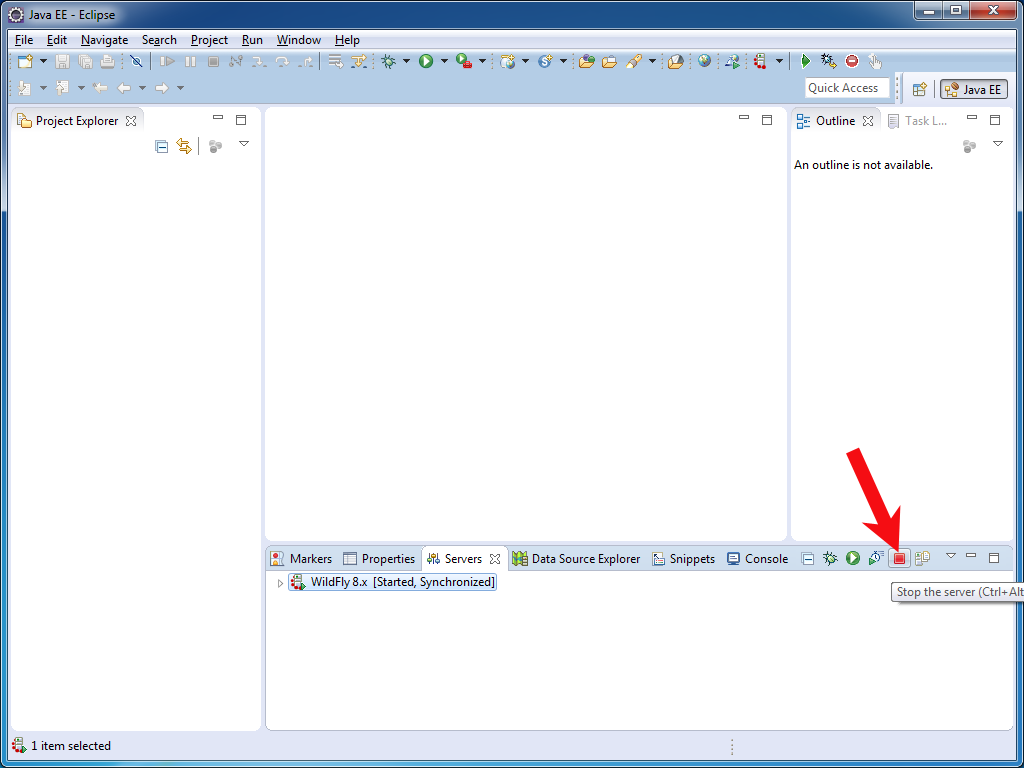Open the Project menu
Screen dimensions: 1024x768
(x=209, y=40)
